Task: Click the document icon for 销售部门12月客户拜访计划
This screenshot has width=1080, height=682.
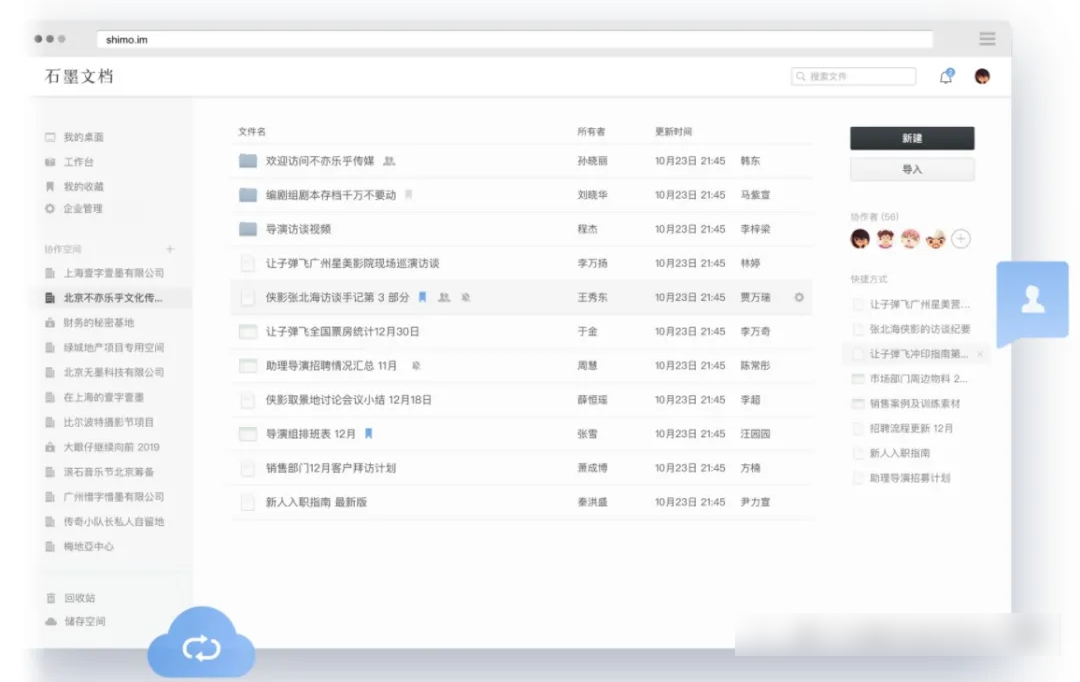Action: [248, 468]
